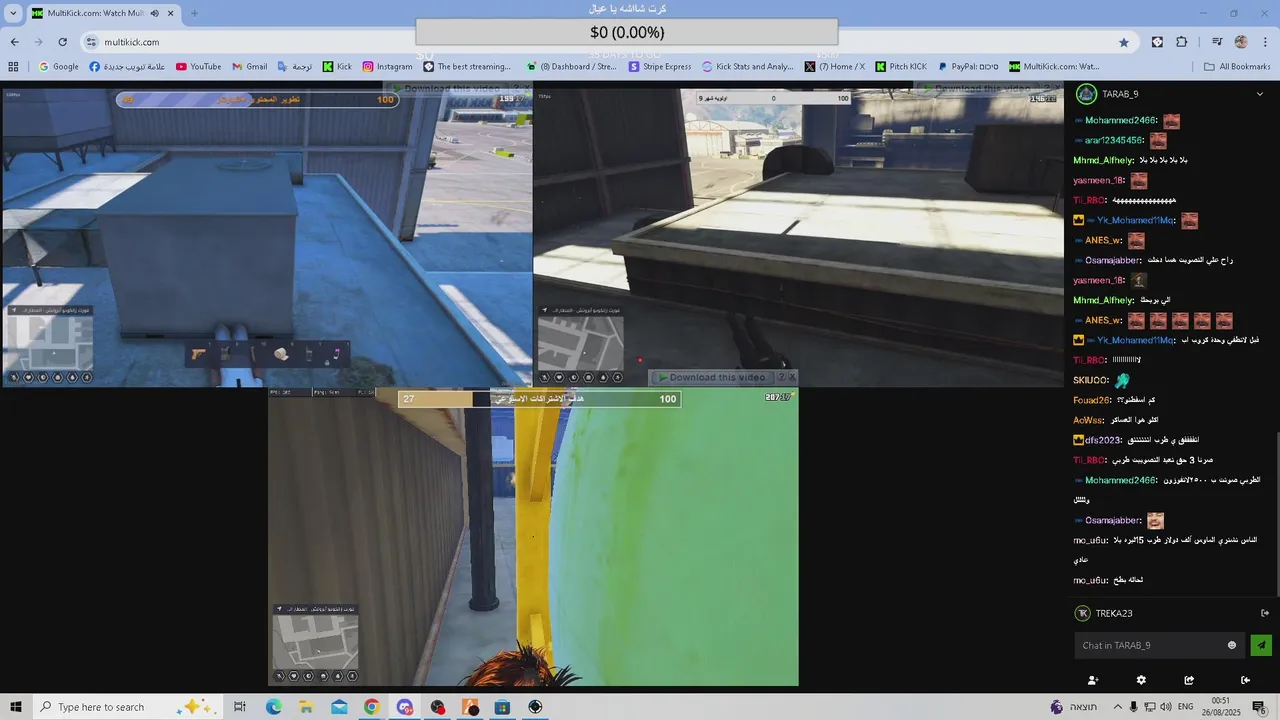This screenshot has height=720, width=1280.
Task: Open Kick Stats and Analy... bookmark
Action: 748,67
